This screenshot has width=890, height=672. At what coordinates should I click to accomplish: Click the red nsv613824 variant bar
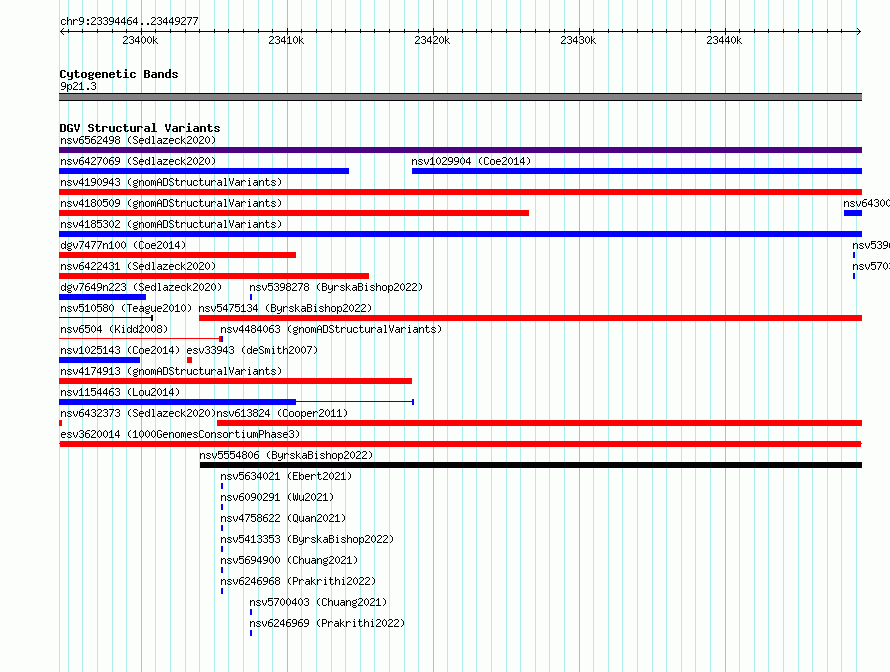pyautogui.click(x=539, y=423)
